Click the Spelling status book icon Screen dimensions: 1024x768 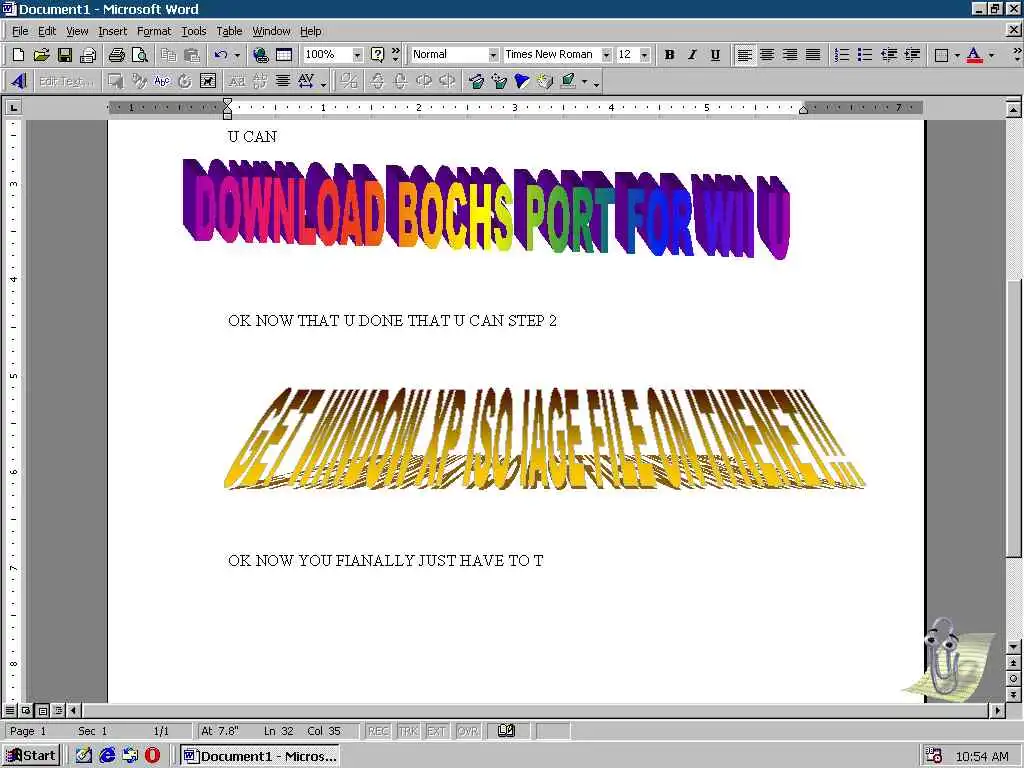tap(507, 731)
